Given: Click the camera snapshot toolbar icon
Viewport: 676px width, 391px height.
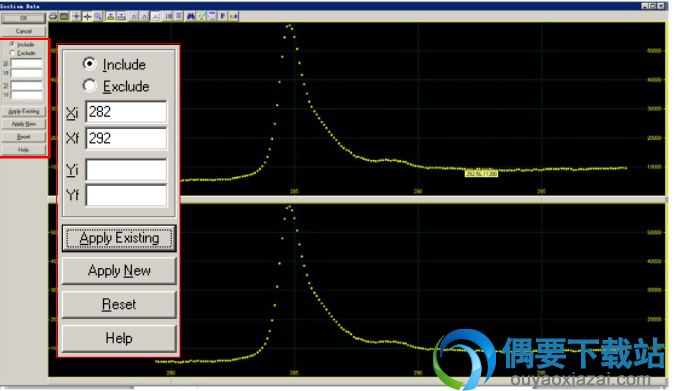Looking at the screenshot, I should point(64,16).
